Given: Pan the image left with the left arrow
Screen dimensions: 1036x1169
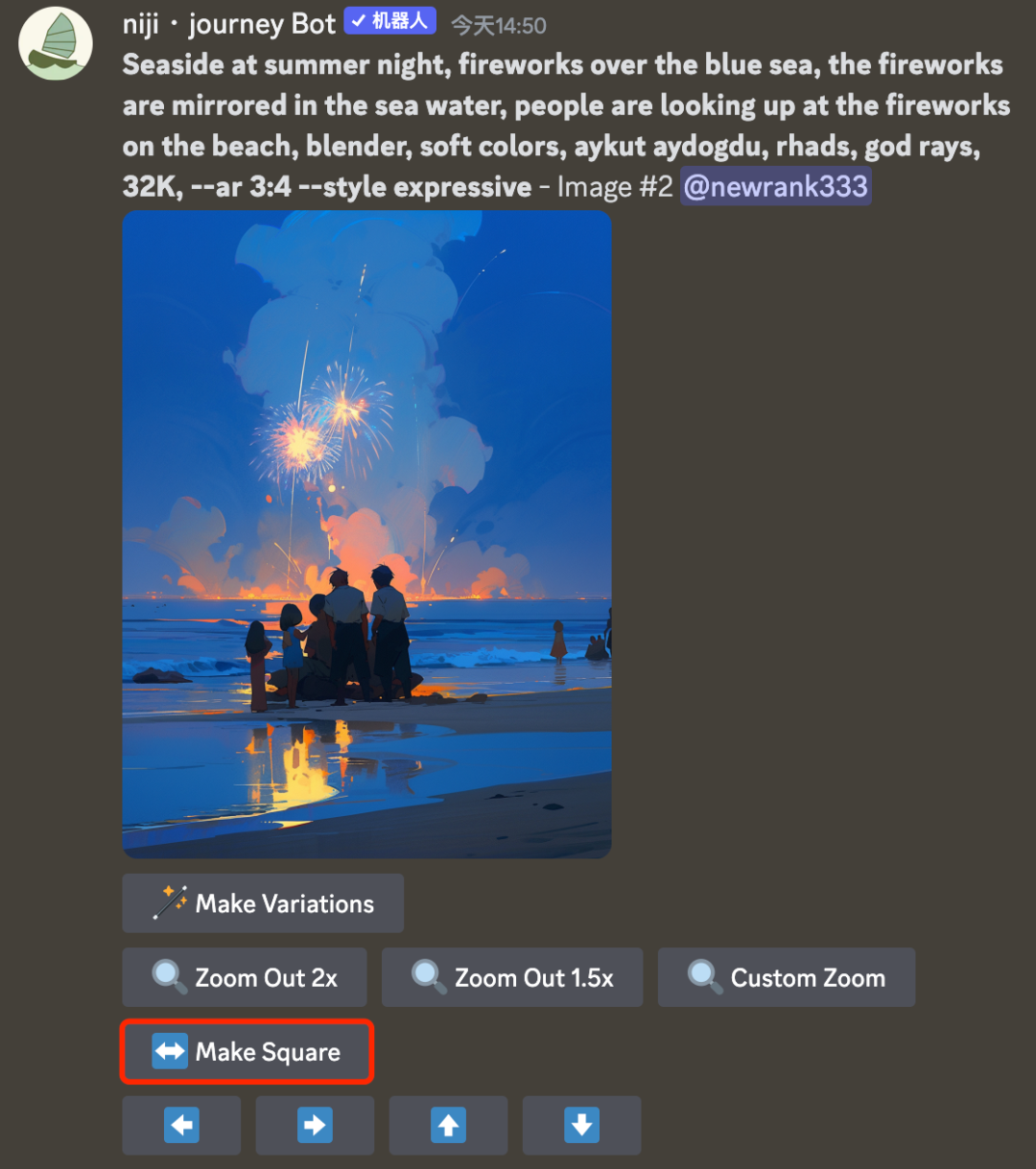Looking at the screenshot, I should pos(181,1125).
